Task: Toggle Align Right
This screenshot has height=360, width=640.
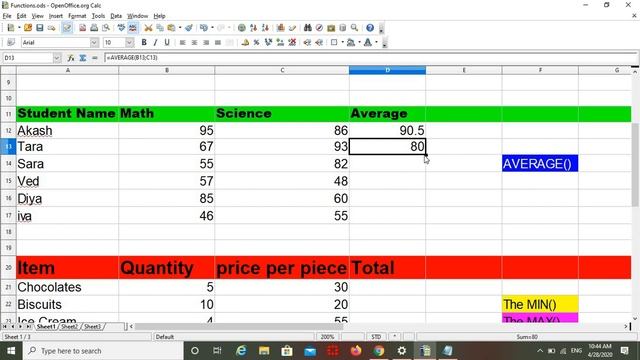Action: click(206, 42)
